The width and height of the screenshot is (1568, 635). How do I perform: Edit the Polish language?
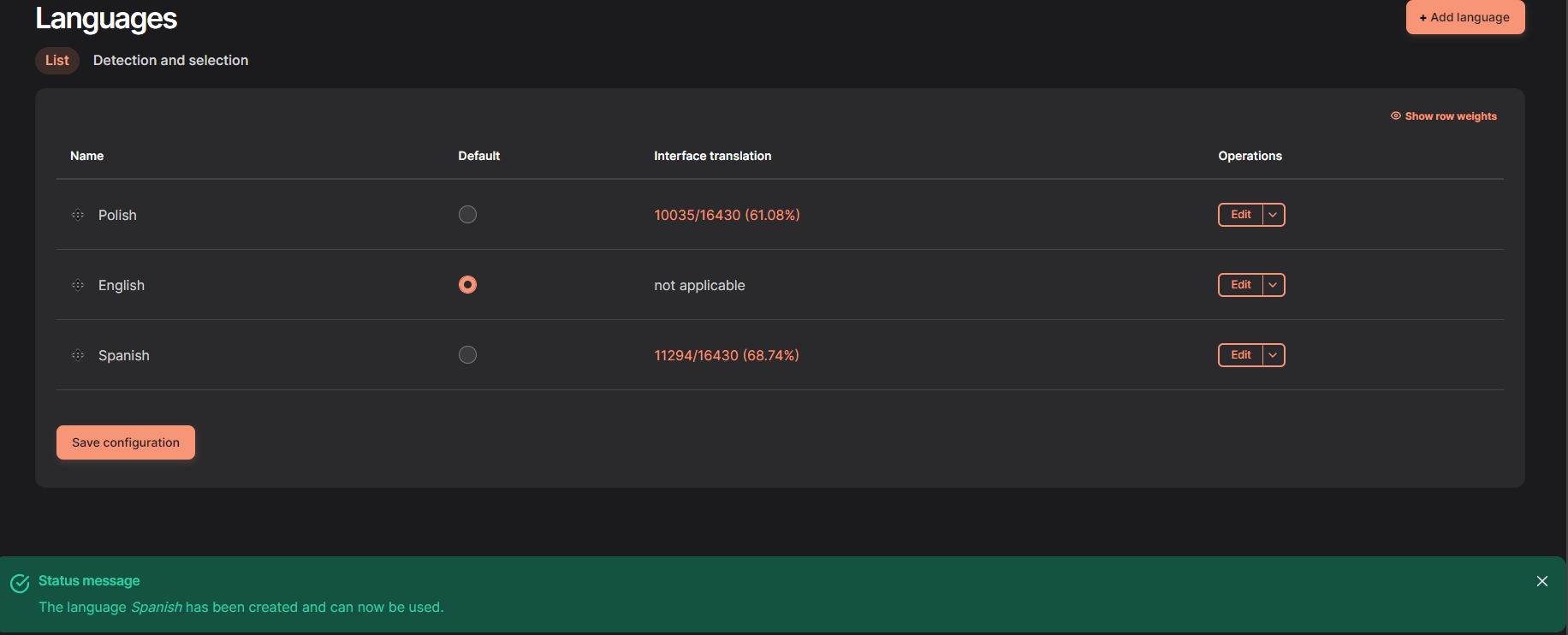tap(1240, 215)
